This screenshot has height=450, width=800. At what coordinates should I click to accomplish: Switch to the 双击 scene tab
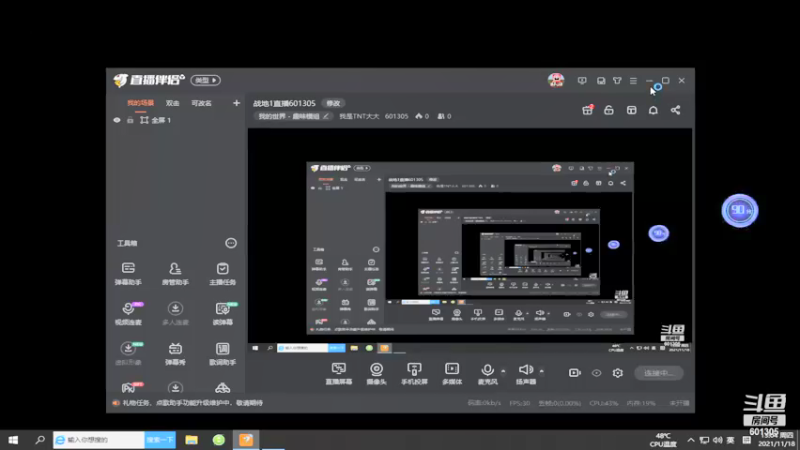pos(172,103)
